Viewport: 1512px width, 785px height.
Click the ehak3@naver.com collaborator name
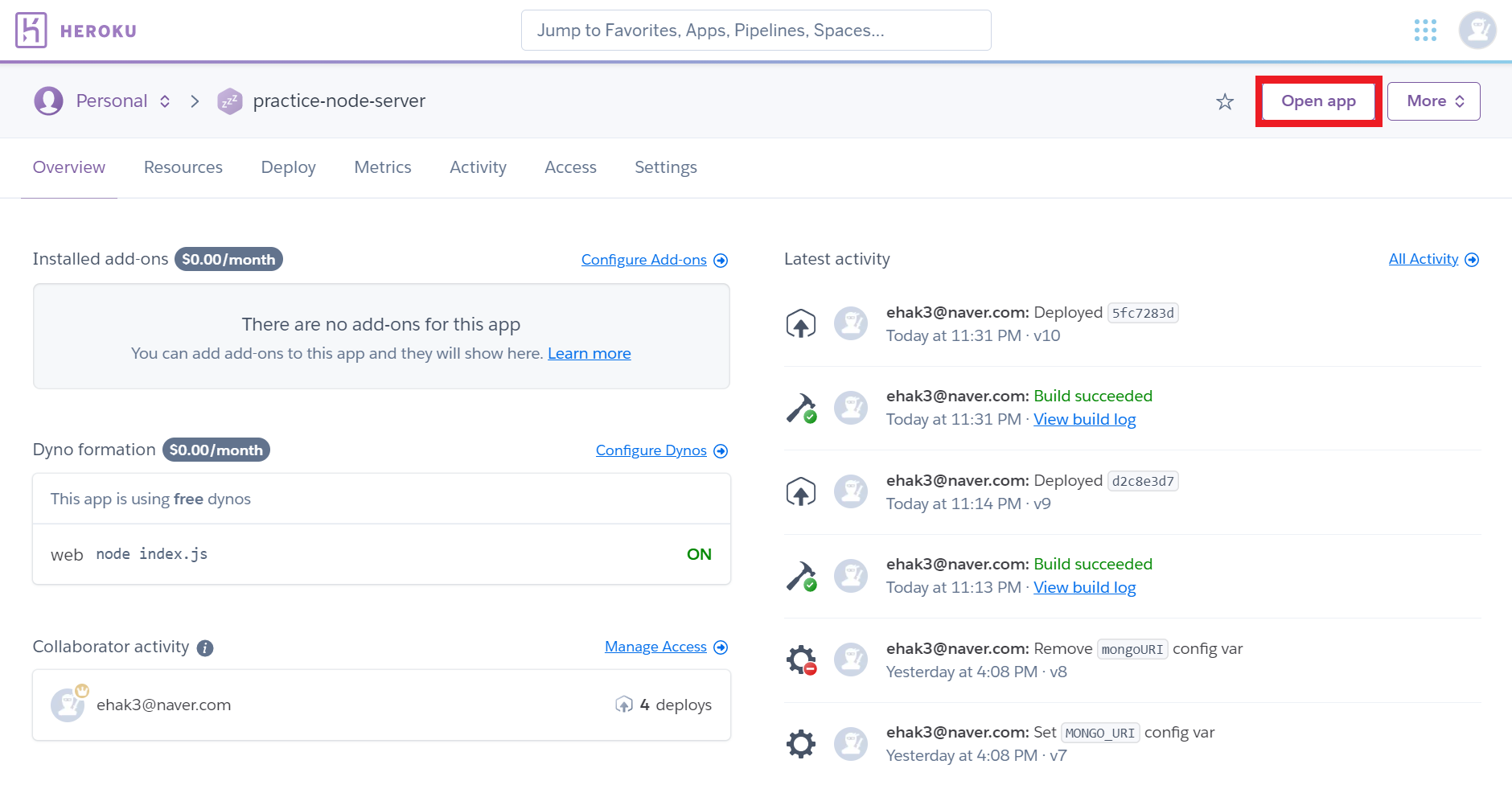click(x=164, y=705)
